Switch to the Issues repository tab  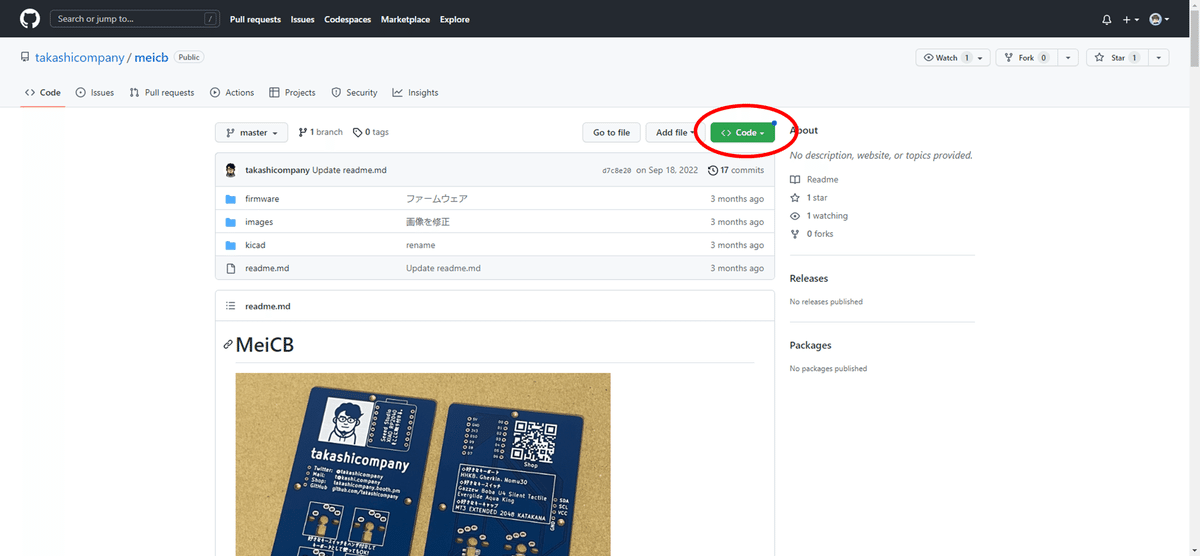pyautogui.click(x=95, y=92)
